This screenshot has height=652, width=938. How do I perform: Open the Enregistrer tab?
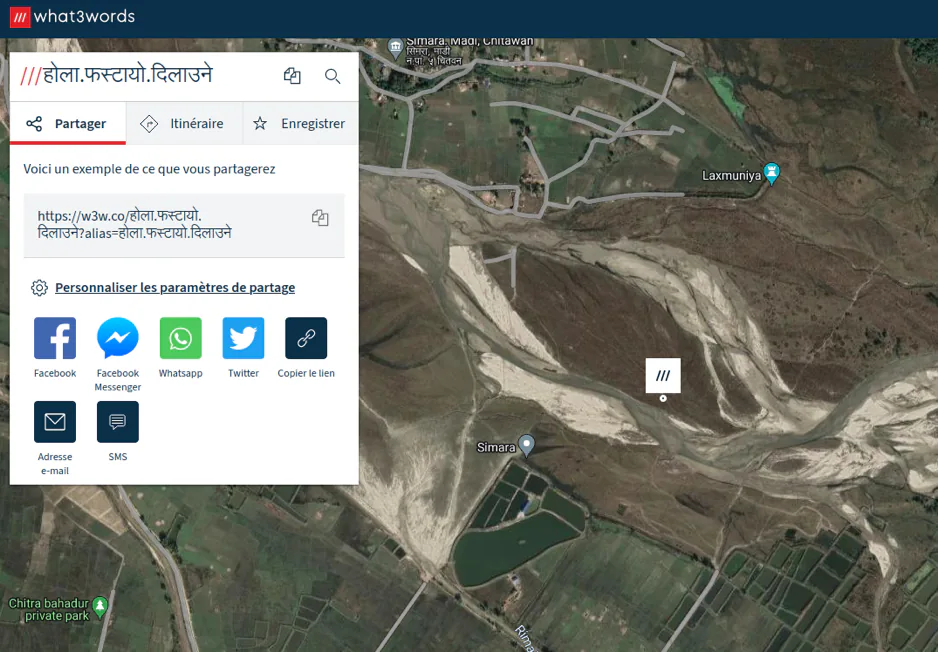tap(300, 123)
